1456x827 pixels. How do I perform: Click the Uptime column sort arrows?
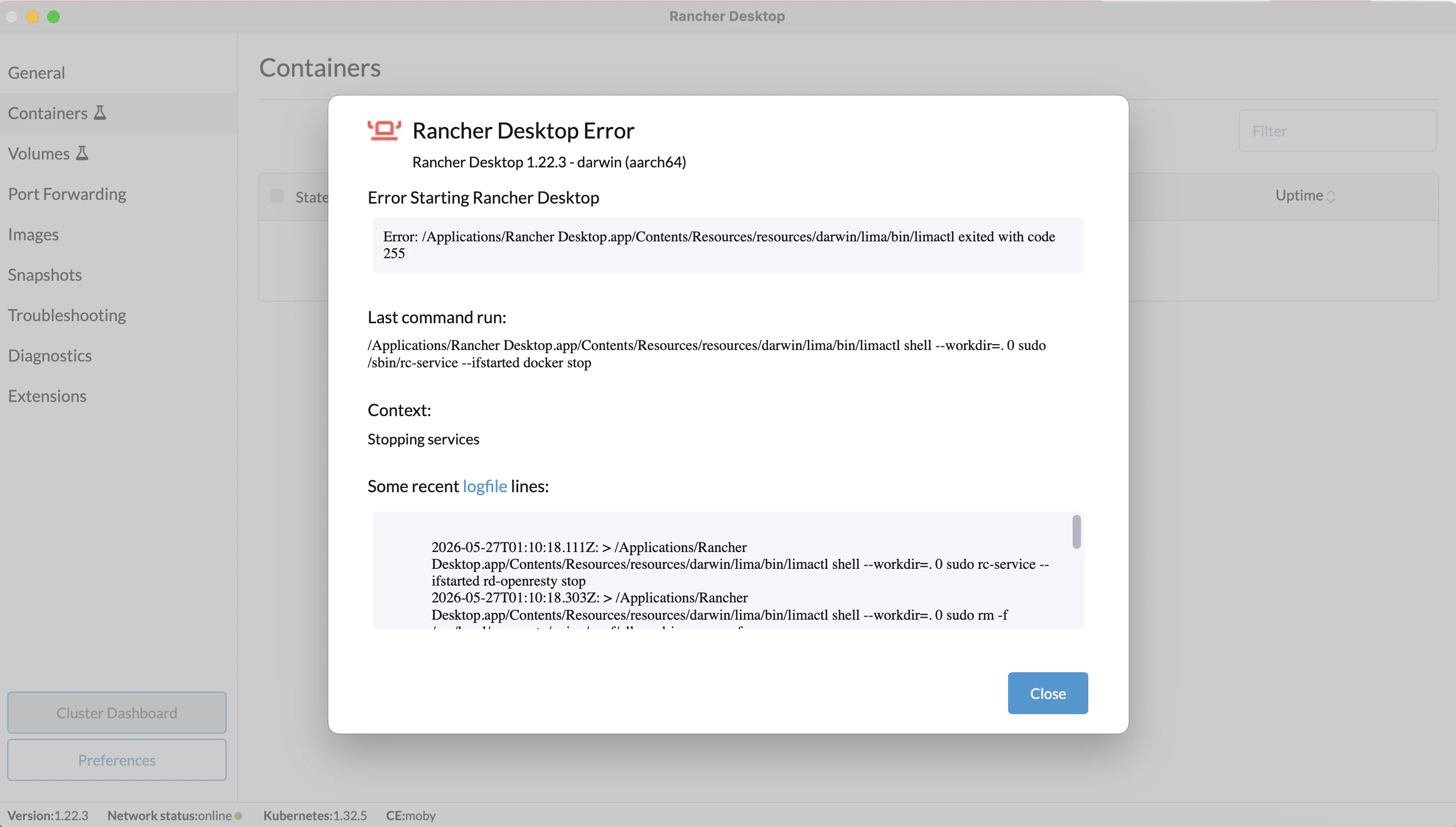pos(1331,197)
